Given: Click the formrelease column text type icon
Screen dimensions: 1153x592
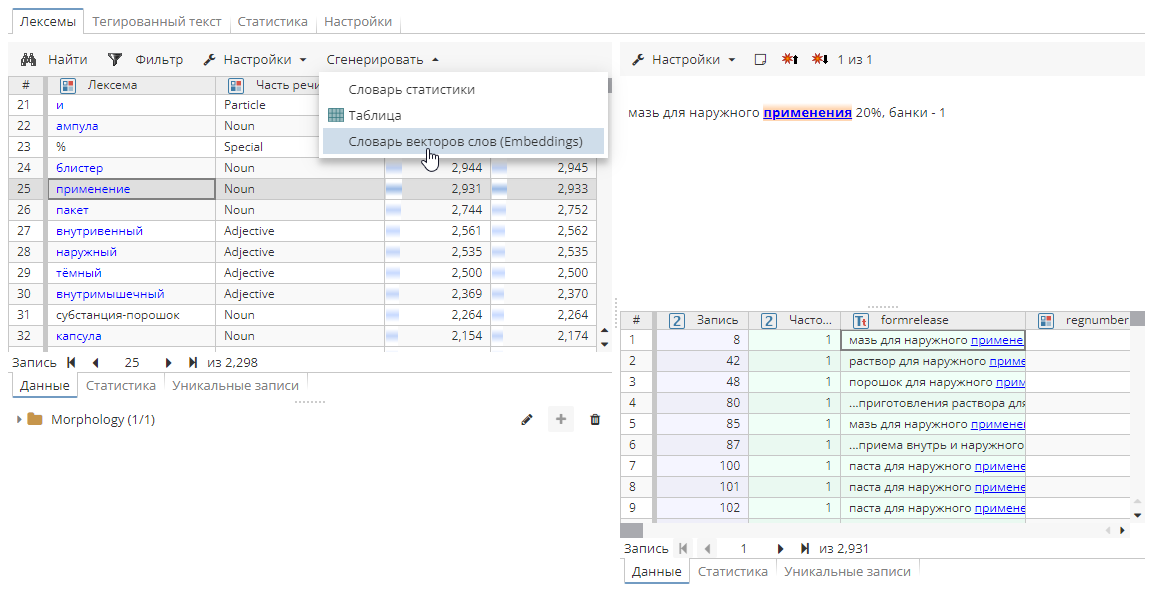Looking at the screenshot, I should [860, 321].
